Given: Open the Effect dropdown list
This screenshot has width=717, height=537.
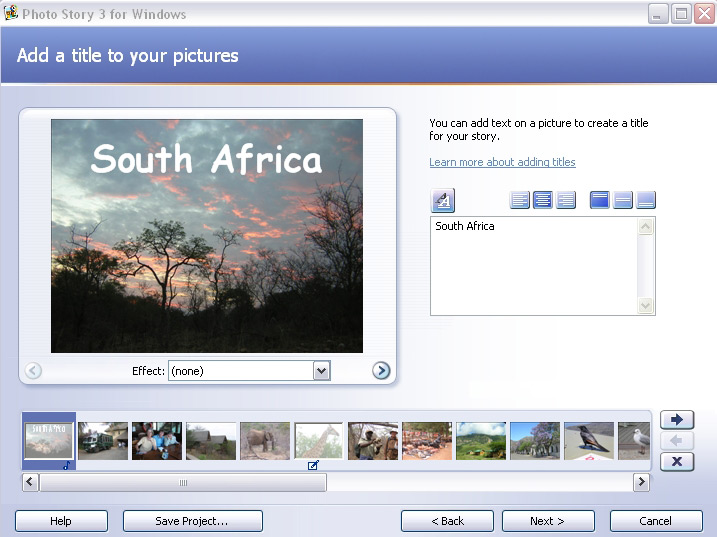Looking at the screenshot, I should coord(321,371).
